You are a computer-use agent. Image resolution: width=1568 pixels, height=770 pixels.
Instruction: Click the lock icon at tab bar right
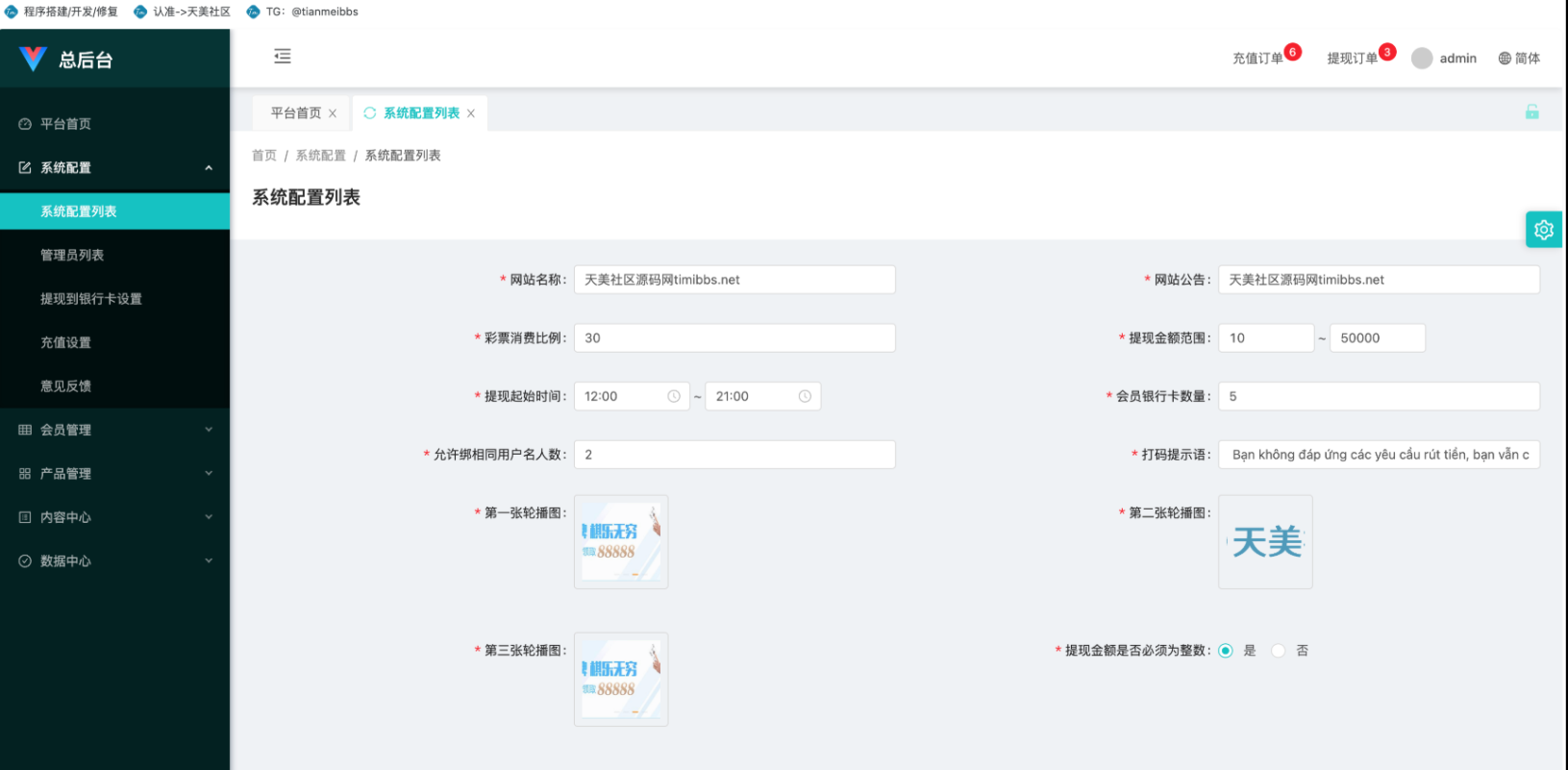click(x=1532, y=112)
